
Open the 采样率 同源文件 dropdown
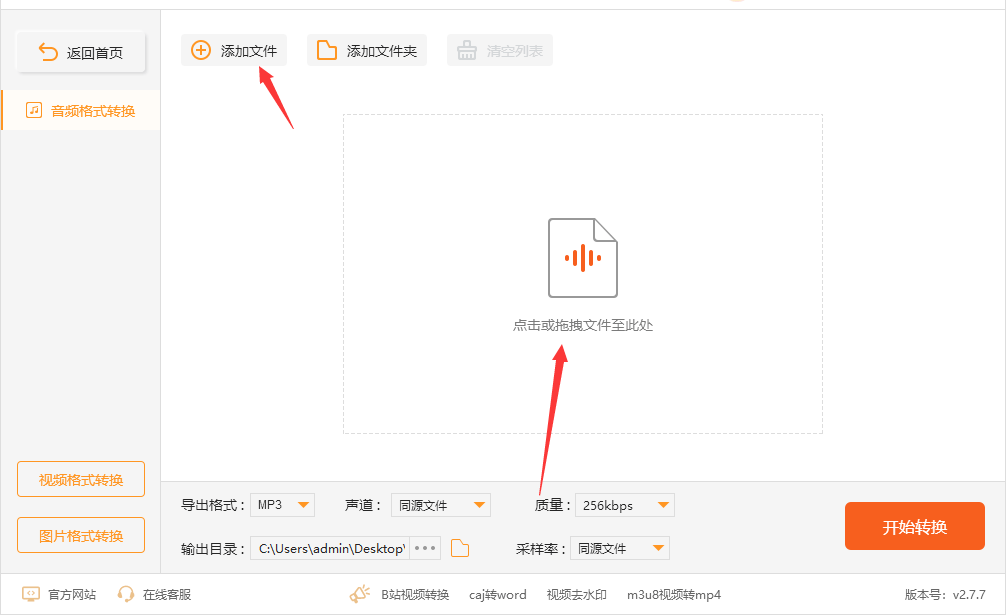pyautogui.click(x=620, y=548)
